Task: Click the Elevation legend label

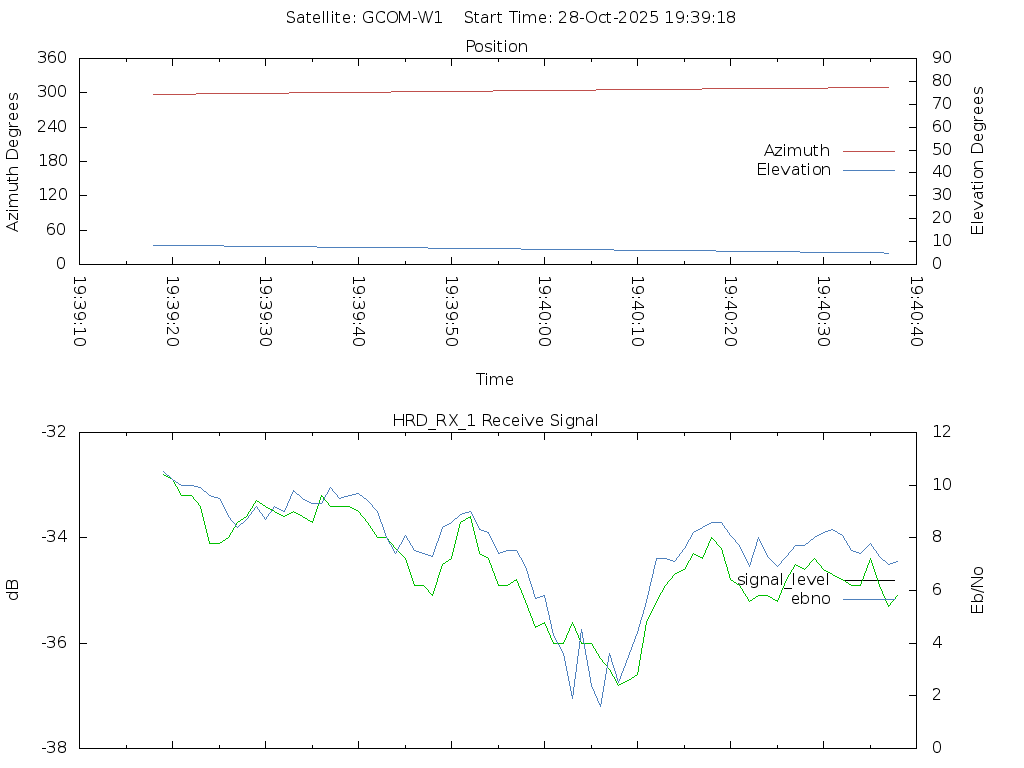Action: click(793, 170)
